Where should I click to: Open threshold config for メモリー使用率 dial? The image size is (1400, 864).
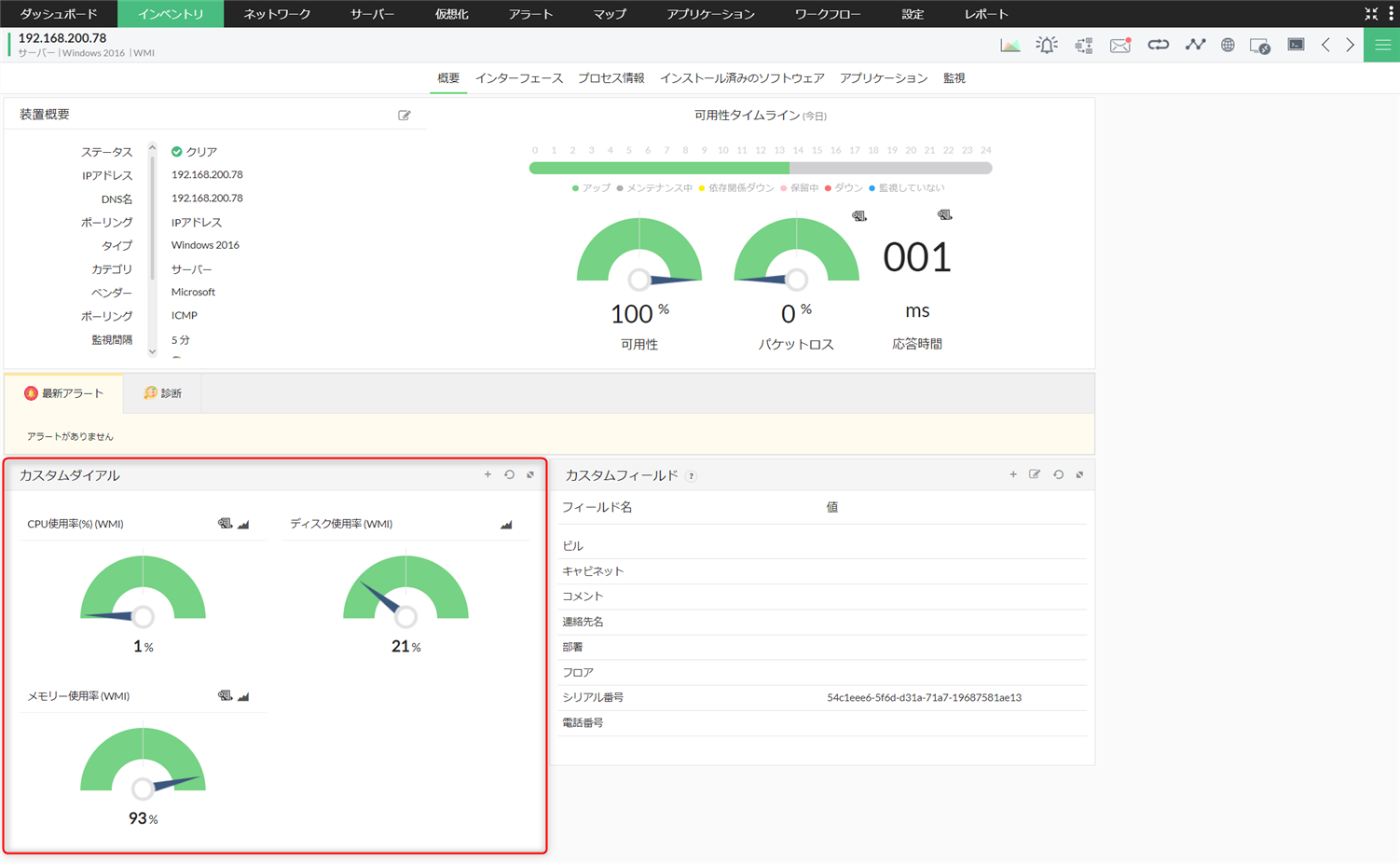225,696
